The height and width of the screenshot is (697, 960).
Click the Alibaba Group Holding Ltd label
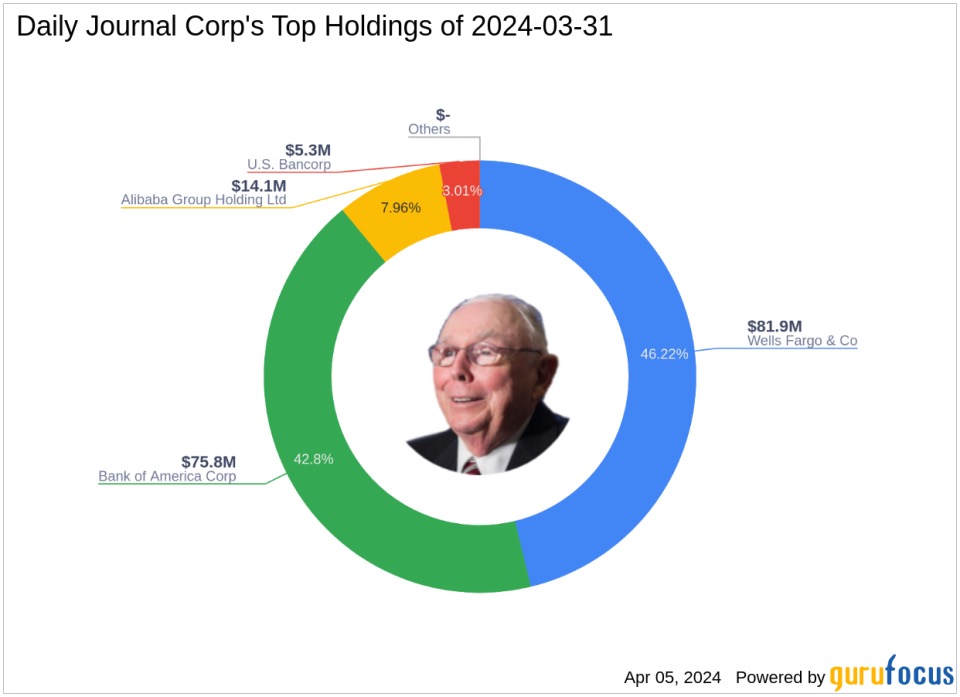[x=204, y=200]
